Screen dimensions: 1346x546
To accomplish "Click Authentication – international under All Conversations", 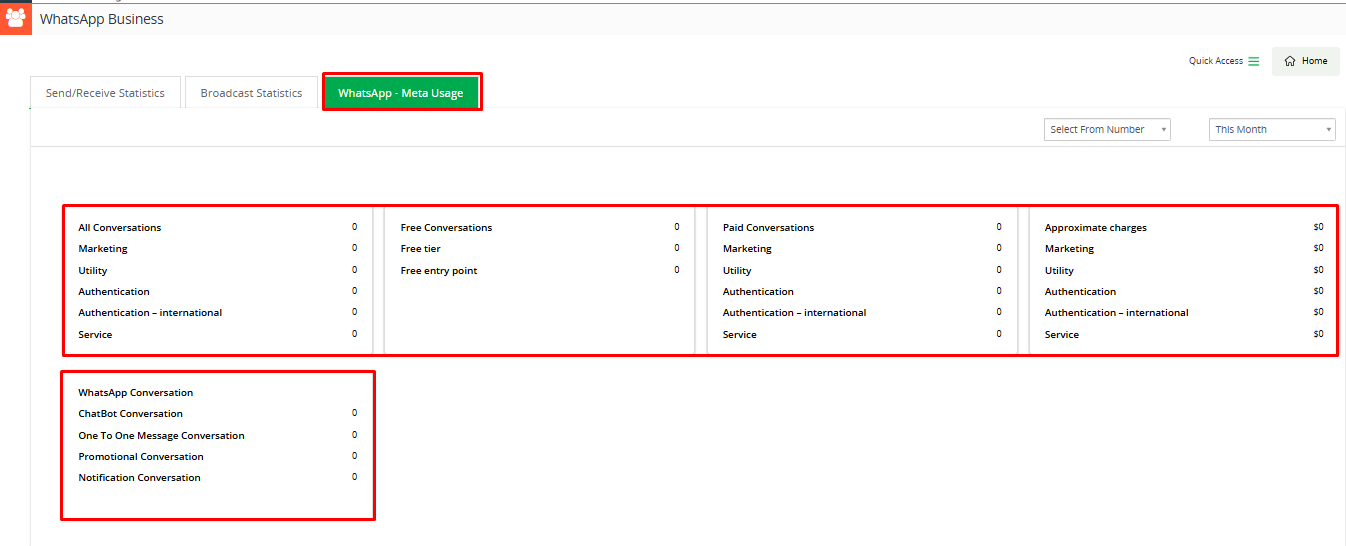I will [150, 313].
